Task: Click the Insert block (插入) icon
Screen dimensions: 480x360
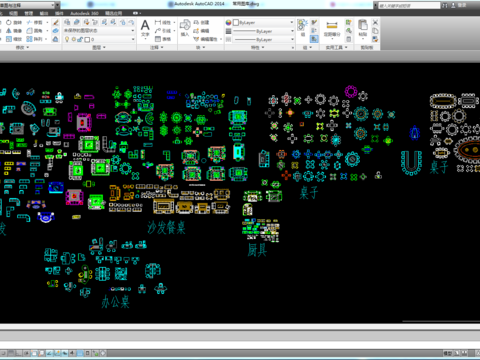Action: [185, 27]
